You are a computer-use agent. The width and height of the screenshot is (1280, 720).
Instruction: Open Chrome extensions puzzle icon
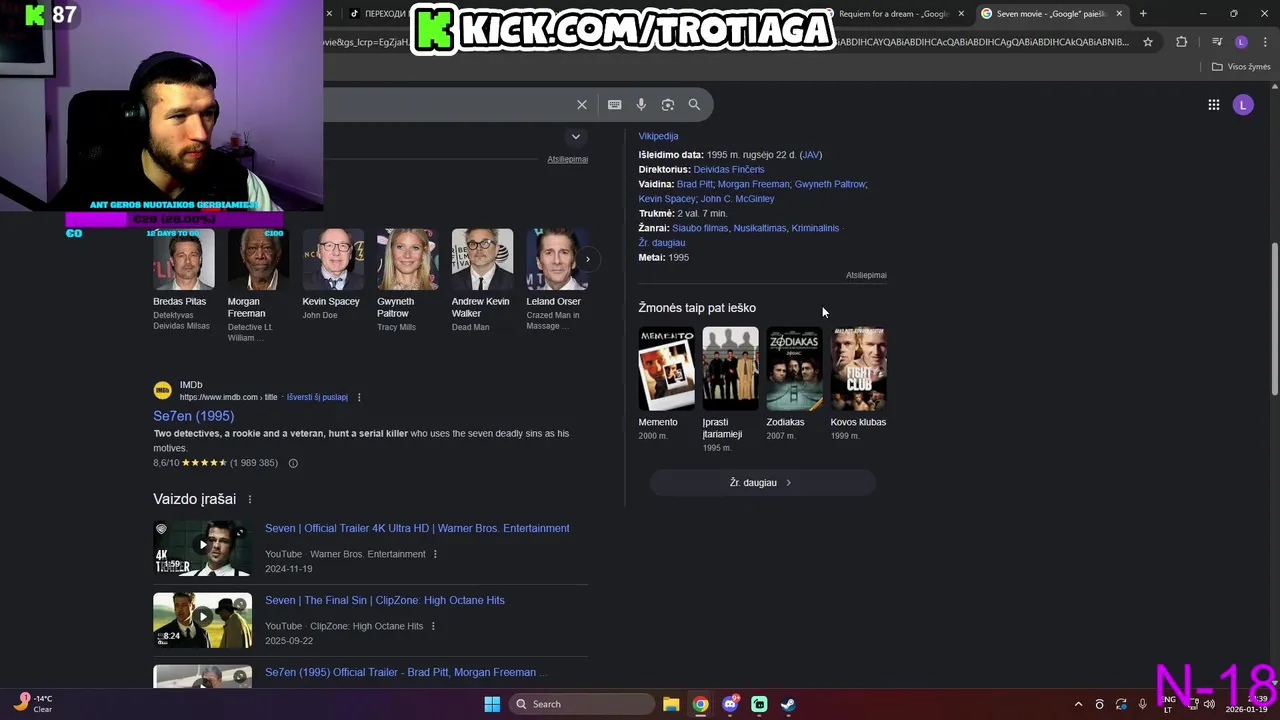(1182, 42)
